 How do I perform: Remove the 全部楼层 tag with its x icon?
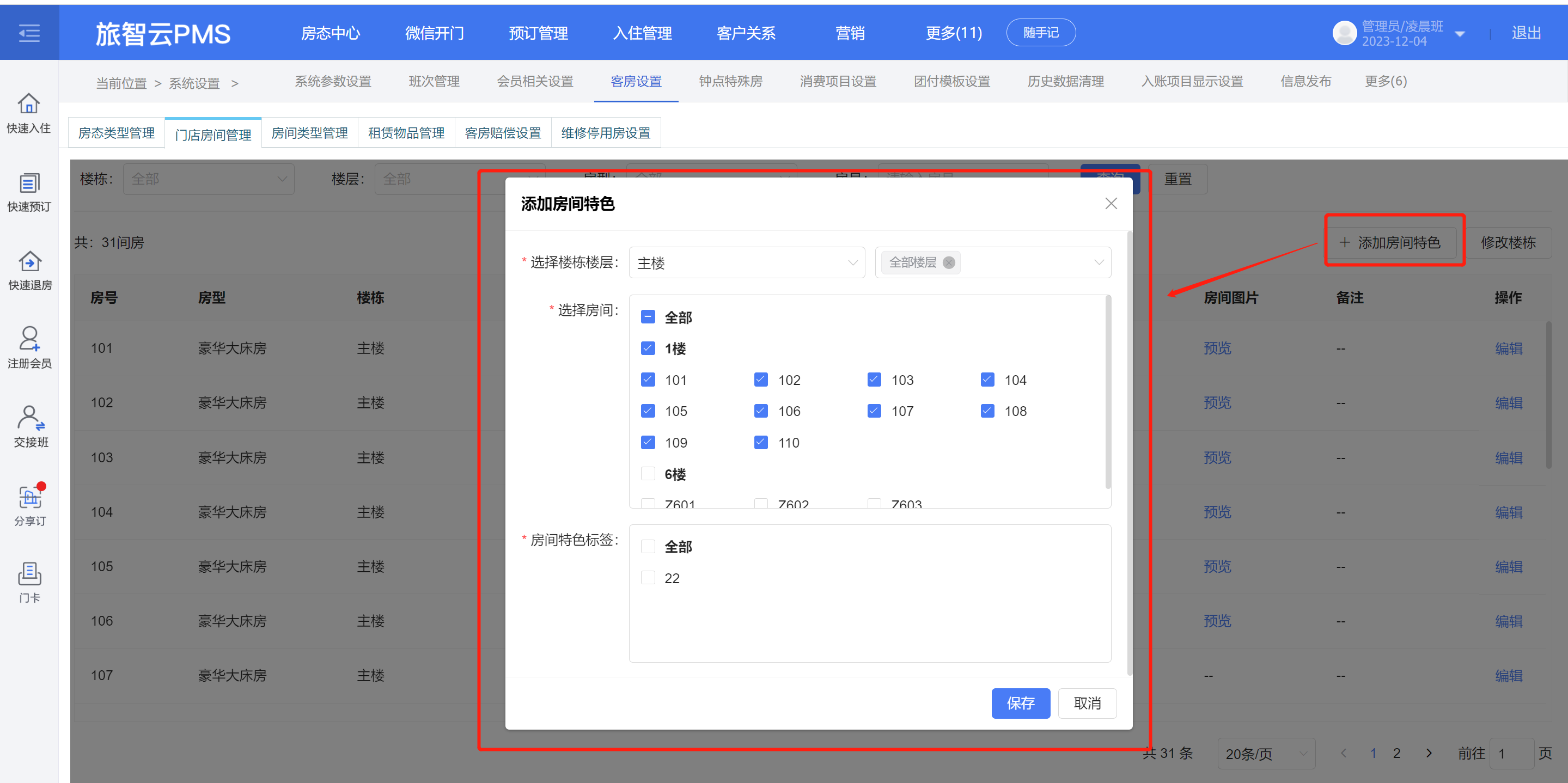click(948, 262)
